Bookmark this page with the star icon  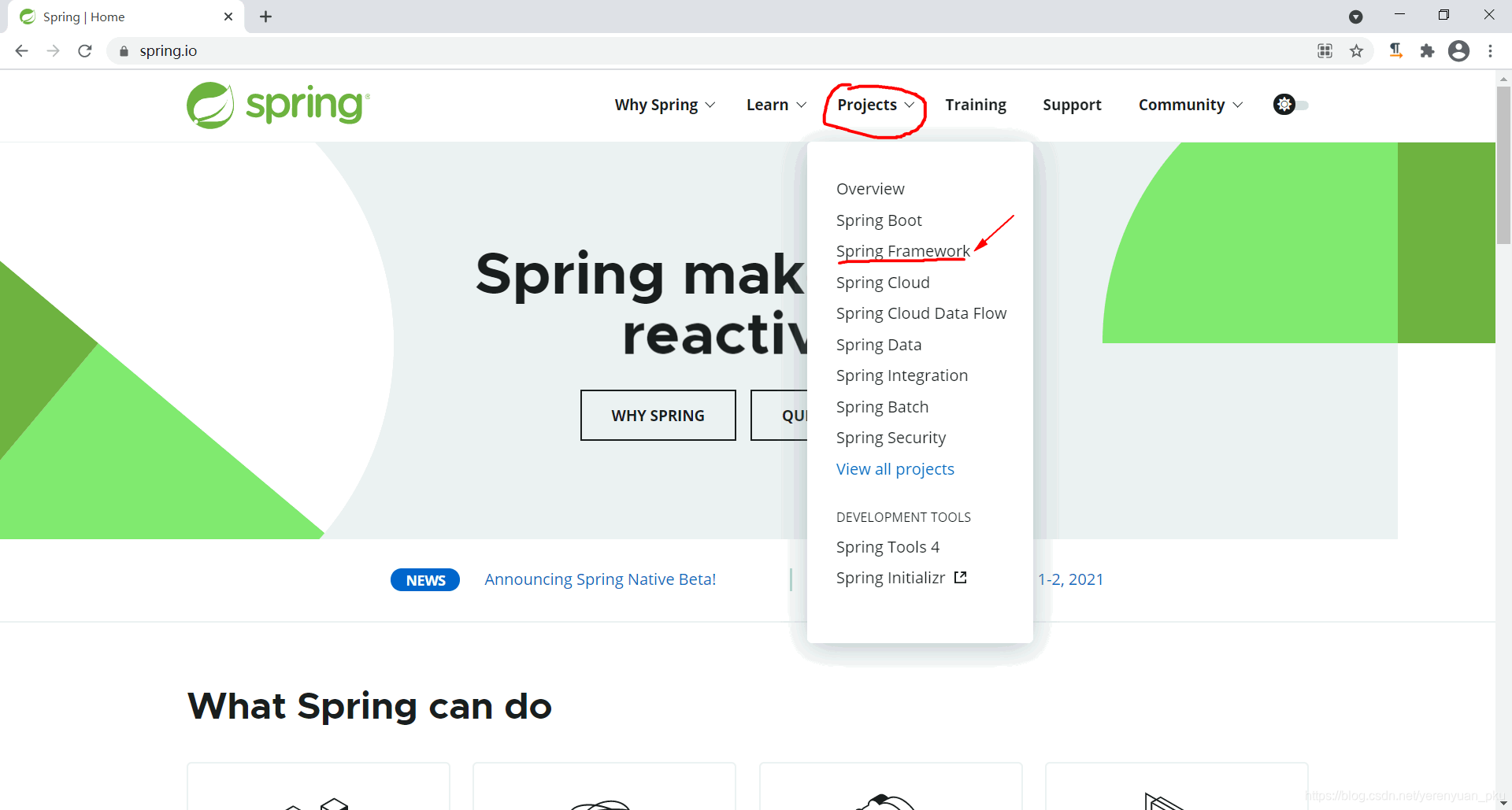(1356, 51)
